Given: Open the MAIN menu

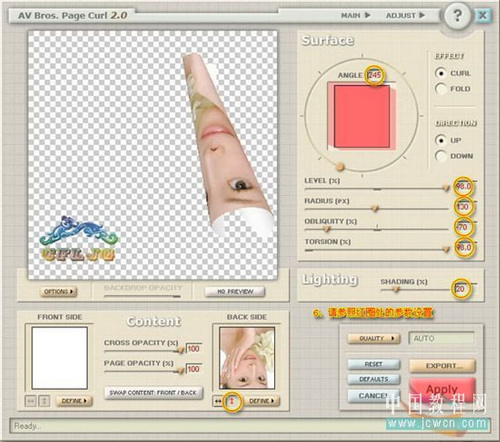Looking at the screenshot, I should pos(355,15).
